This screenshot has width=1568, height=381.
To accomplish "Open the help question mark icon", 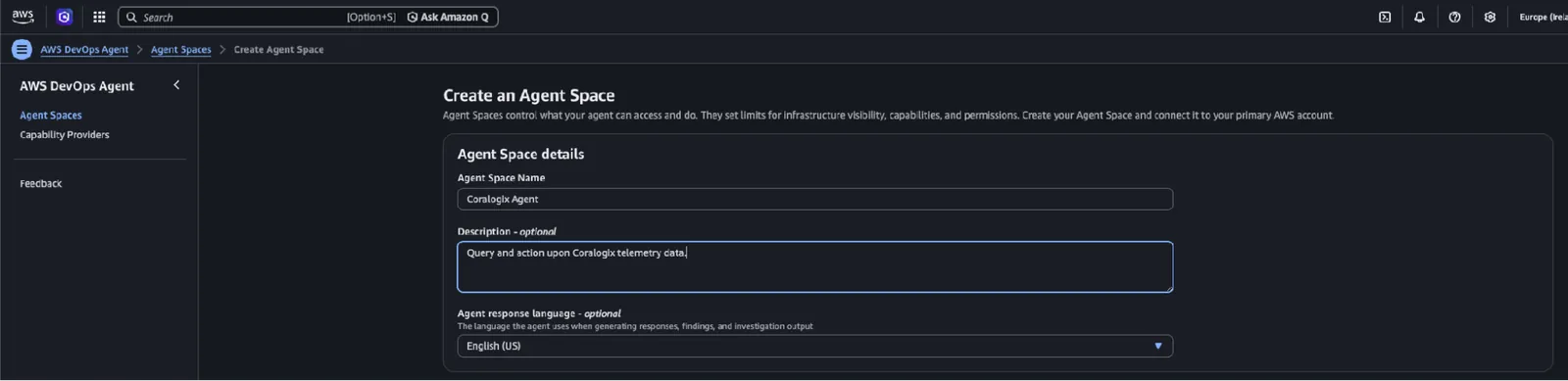I will pyautogui.click(x=1454, y=17).
